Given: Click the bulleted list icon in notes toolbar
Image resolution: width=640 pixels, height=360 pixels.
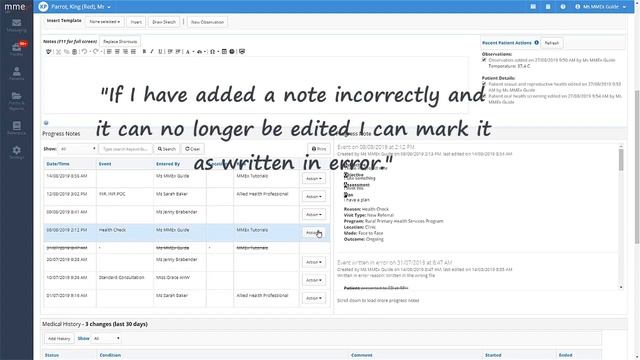Looking at the screenshot, I should [178, 52].
